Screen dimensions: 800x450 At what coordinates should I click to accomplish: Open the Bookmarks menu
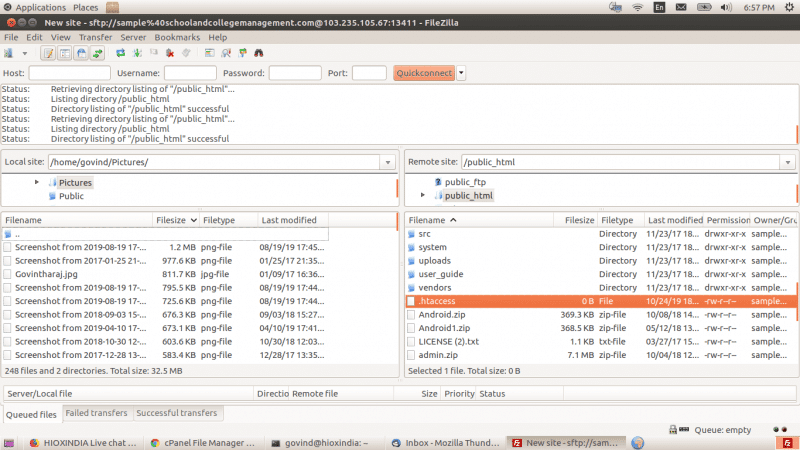(177, 37)
